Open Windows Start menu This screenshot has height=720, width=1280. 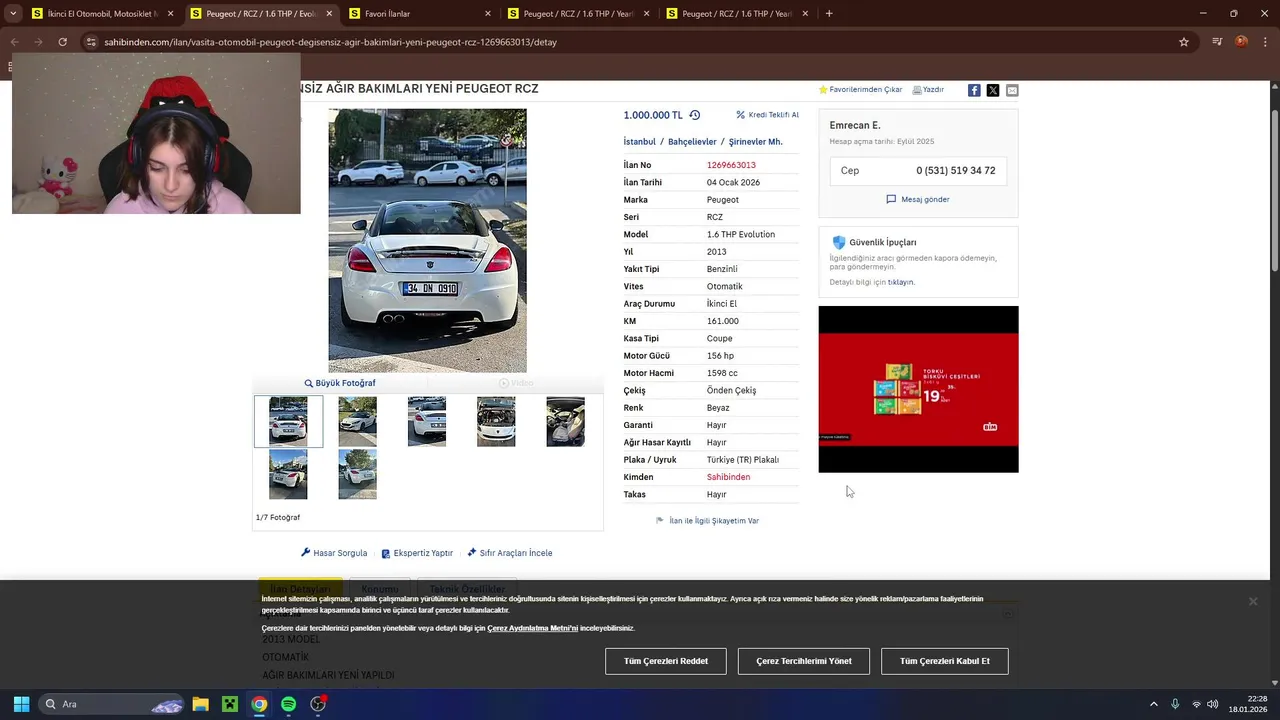(21, 704)
